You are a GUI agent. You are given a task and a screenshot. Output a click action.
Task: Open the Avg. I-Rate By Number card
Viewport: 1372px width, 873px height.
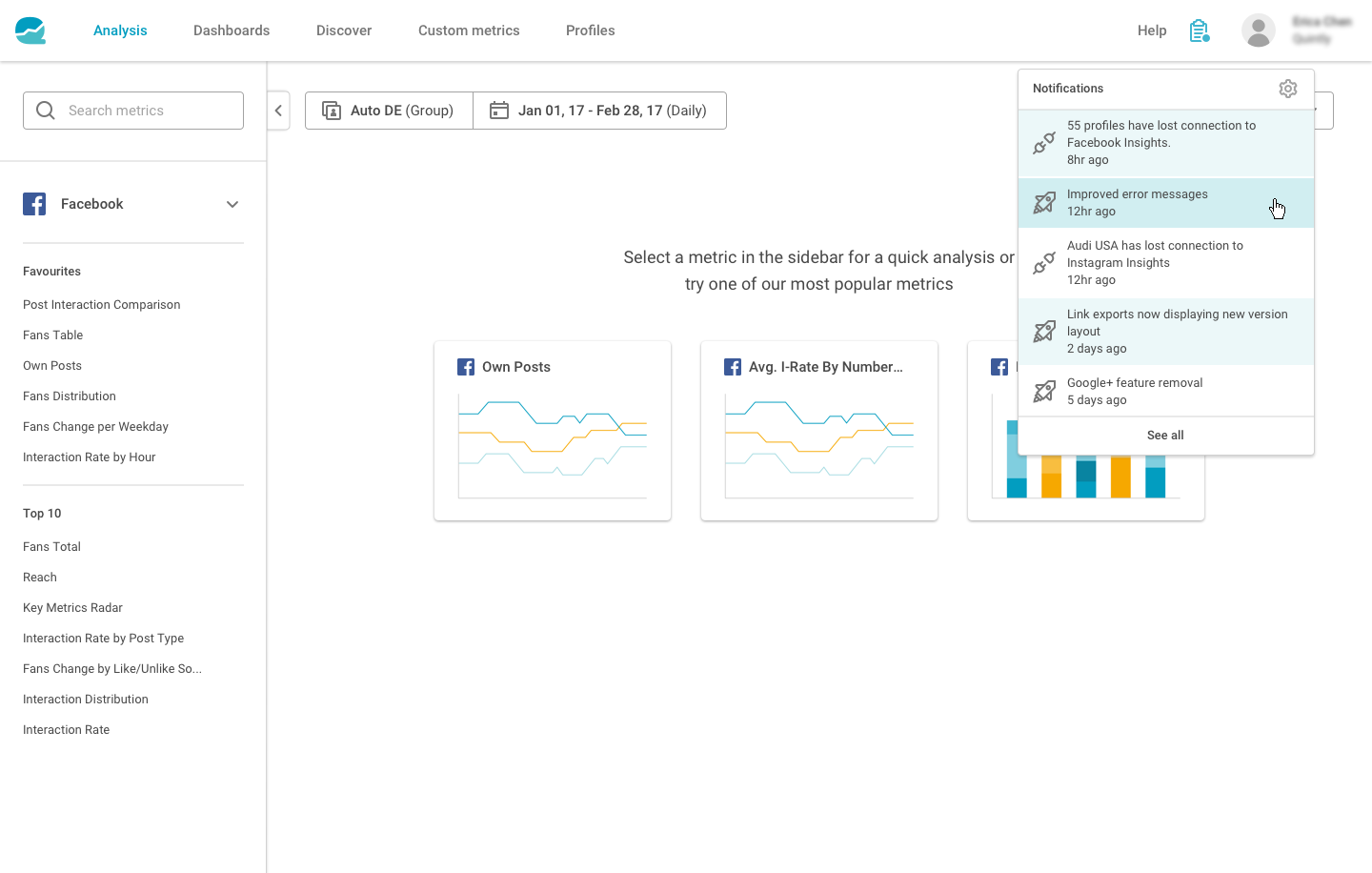coord(819,431)
